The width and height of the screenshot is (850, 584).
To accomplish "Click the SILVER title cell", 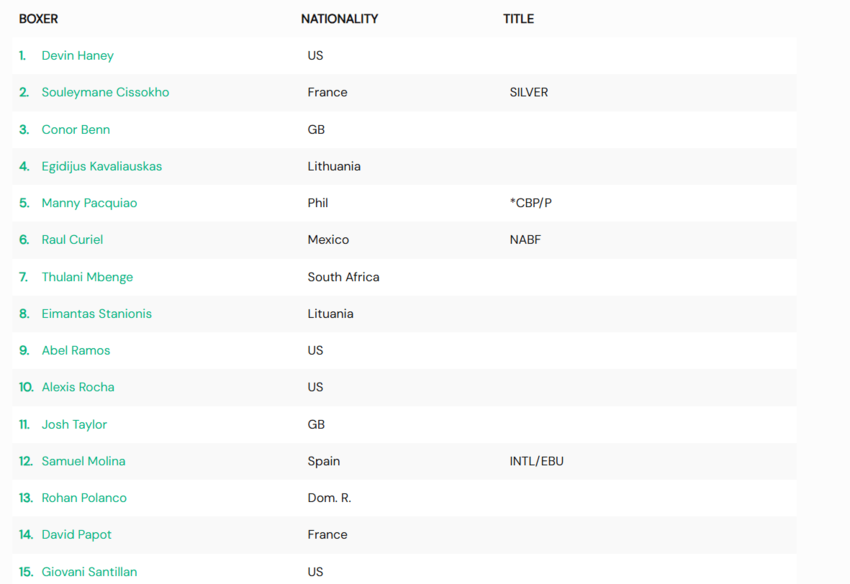I will point(529,93).
